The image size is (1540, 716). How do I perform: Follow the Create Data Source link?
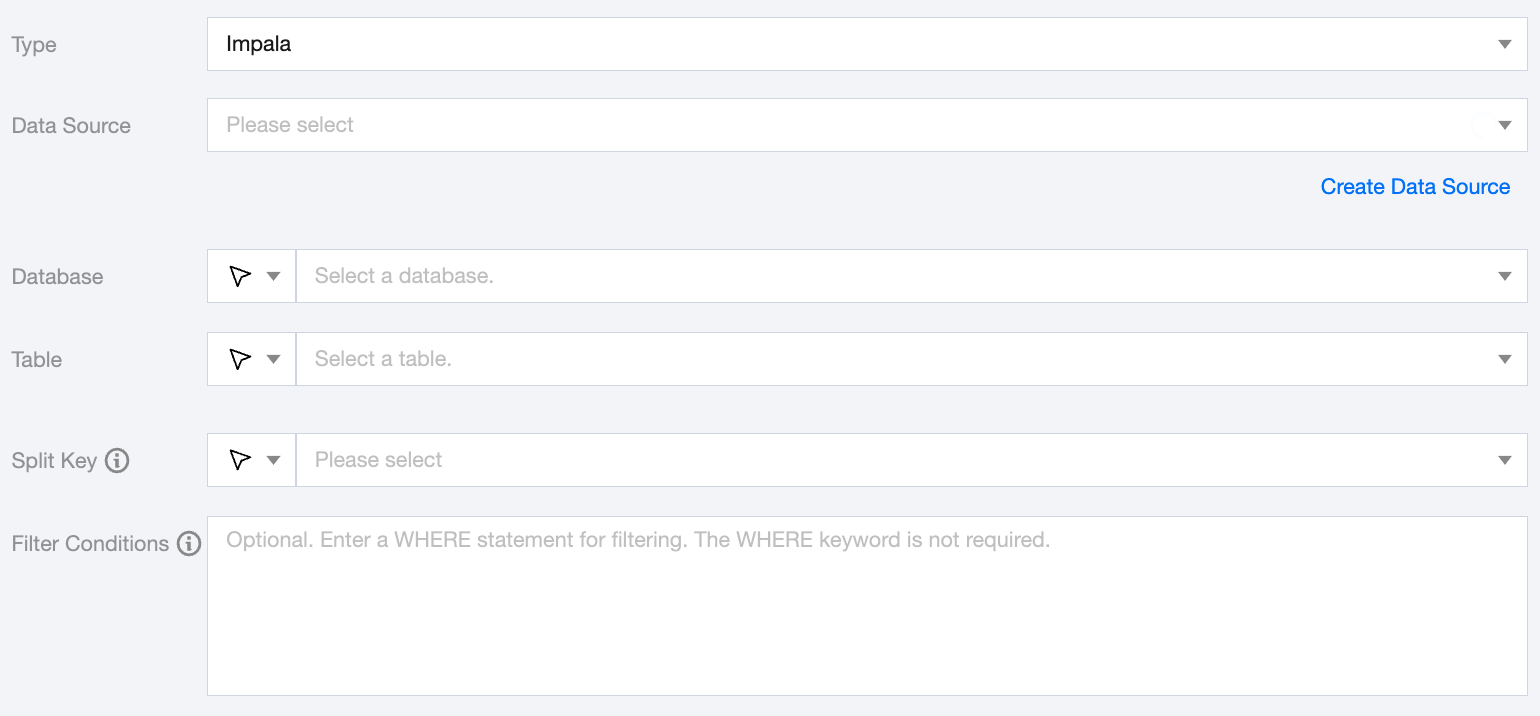pyautogui.click(x=1415, y=187)
